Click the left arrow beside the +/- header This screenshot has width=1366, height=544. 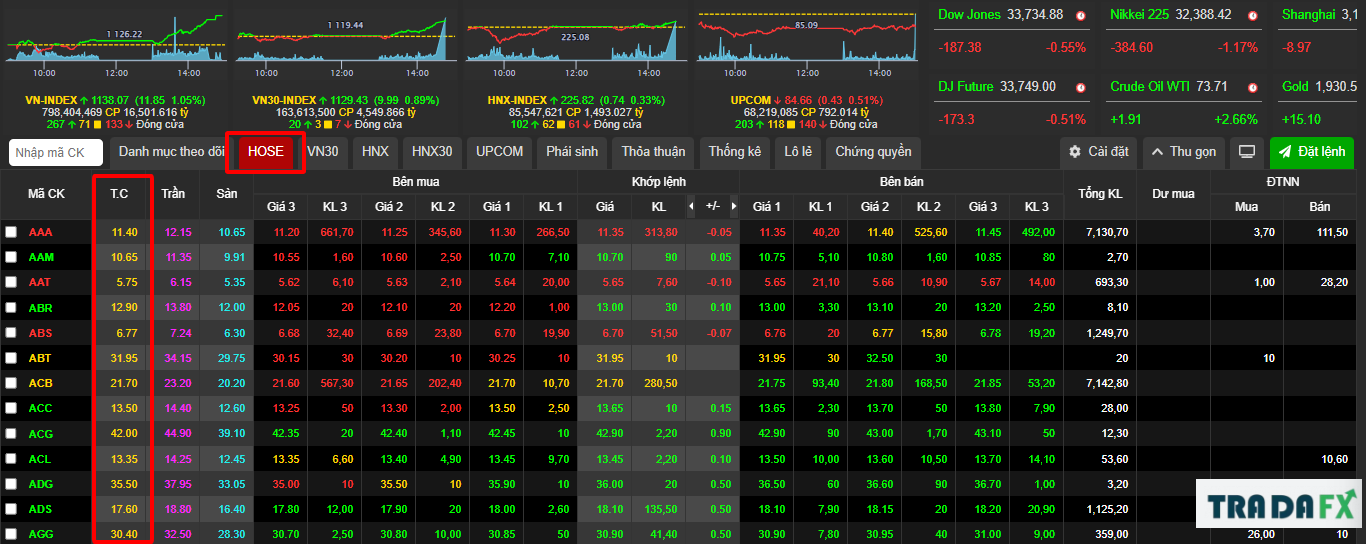tap(690, 207)
